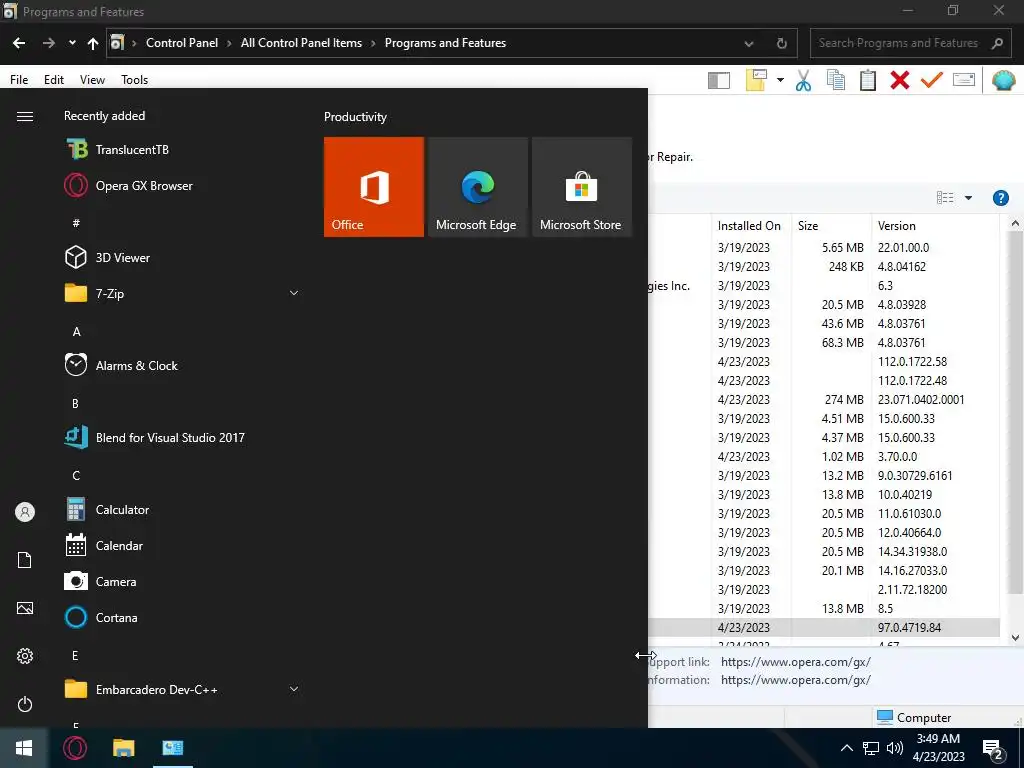Open the Tools menu

[135, 80]
